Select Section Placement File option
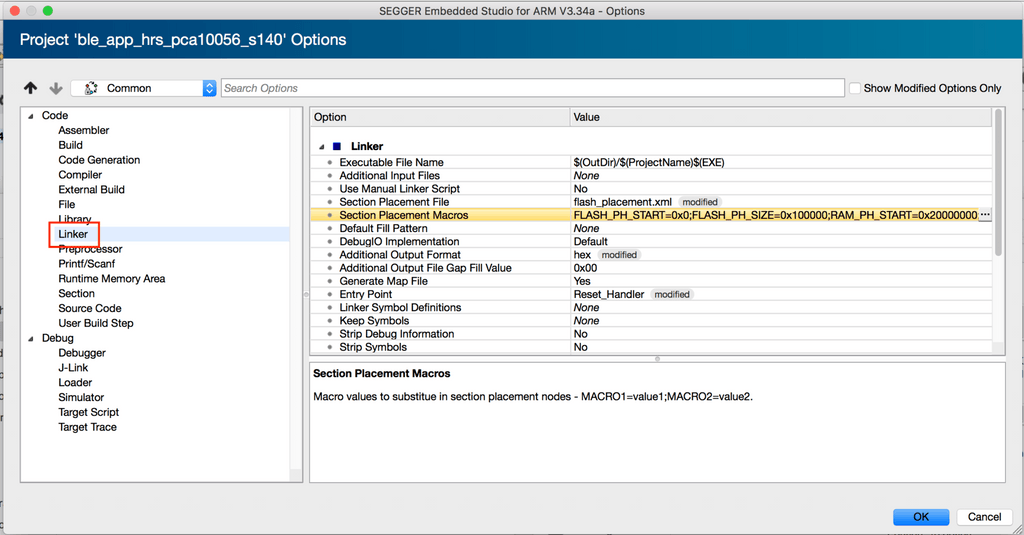The height and width of the screenshot is (535, 1024). [x=394, y=202]
